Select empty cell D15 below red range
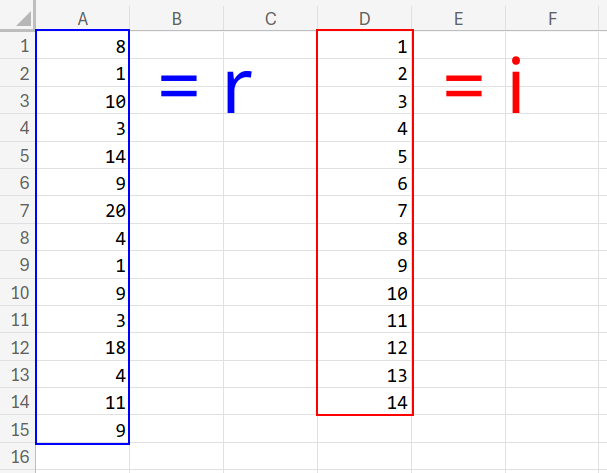Image resolution: width=607 pixels, height=473 pixels. pyautogui.click(x=364, y=432)
